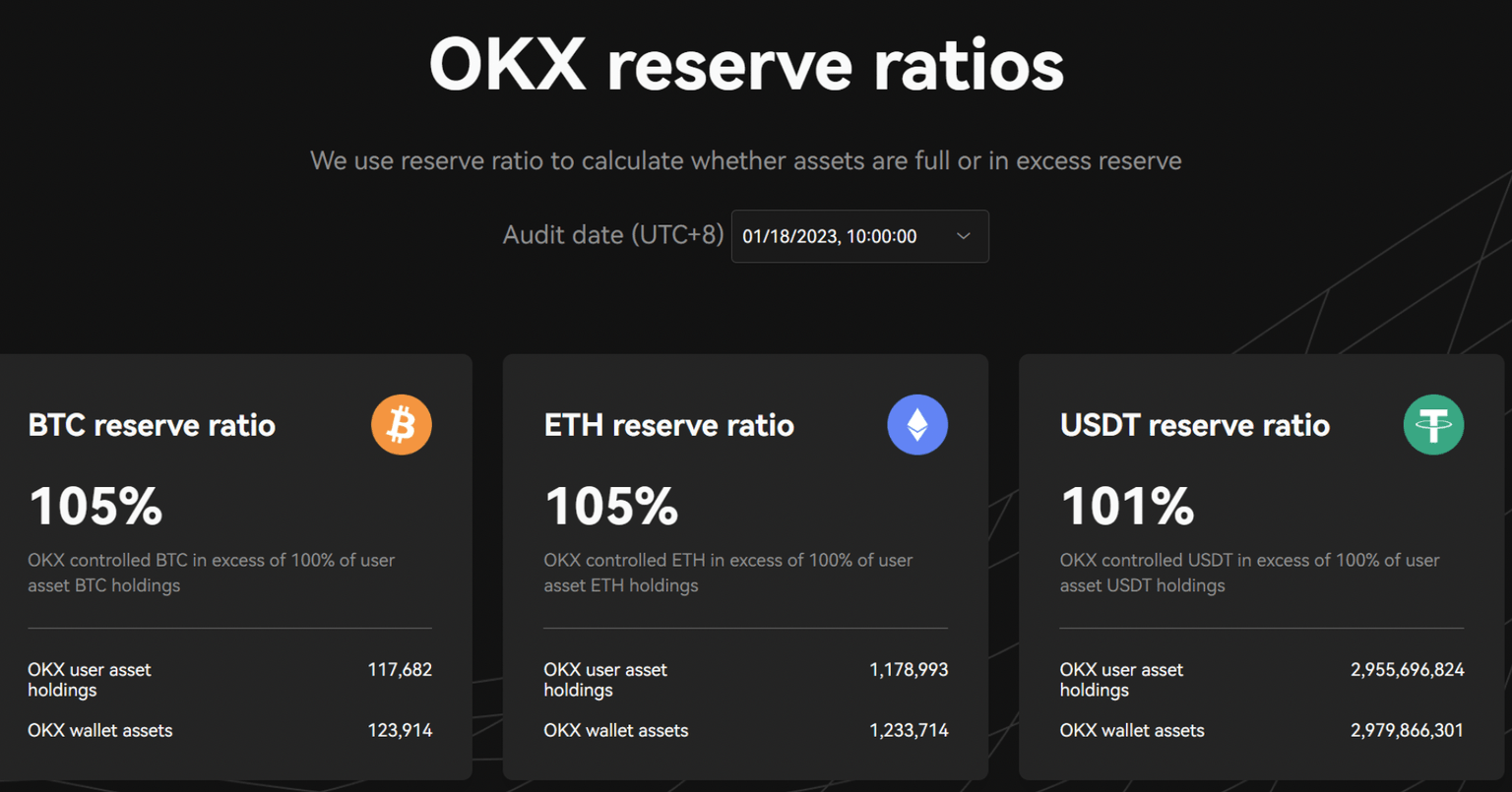1512x792 pixels.
Task: Click the Tether symbol inside the green circle
Action: click(x=1433, y=424)
